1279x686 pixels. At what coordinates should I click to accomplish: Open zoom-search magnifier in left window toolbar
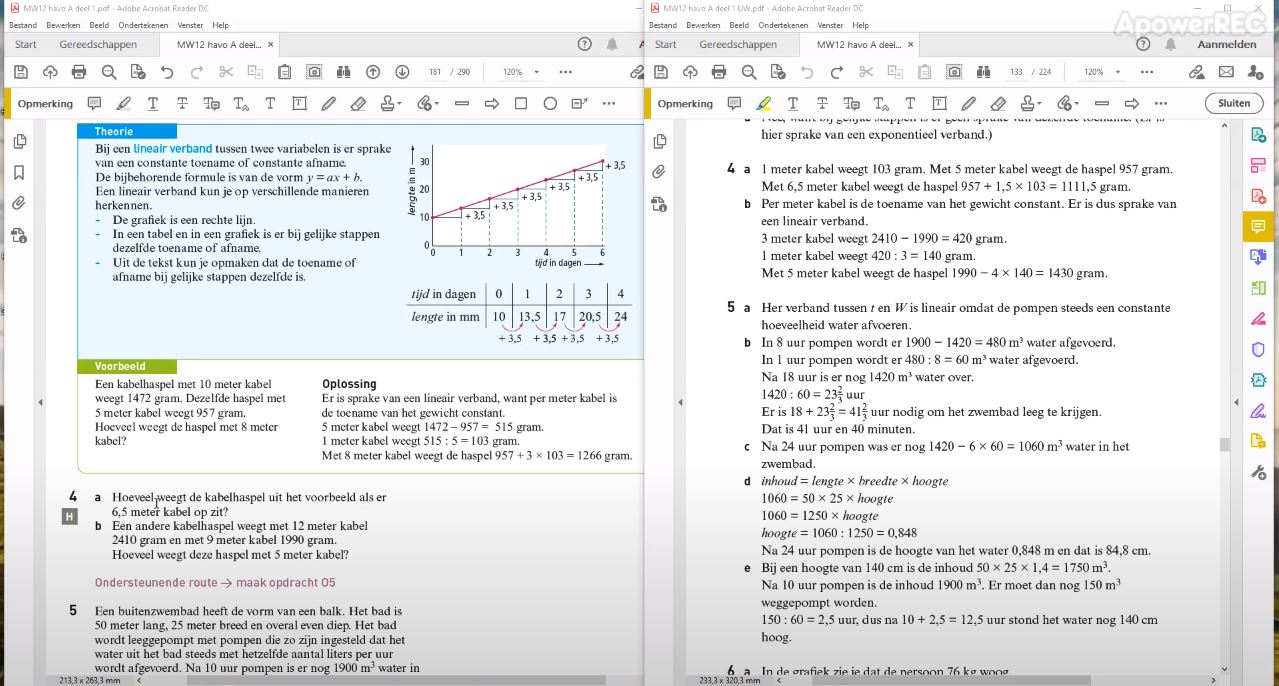pyautogui.click(x=109, y=72)
